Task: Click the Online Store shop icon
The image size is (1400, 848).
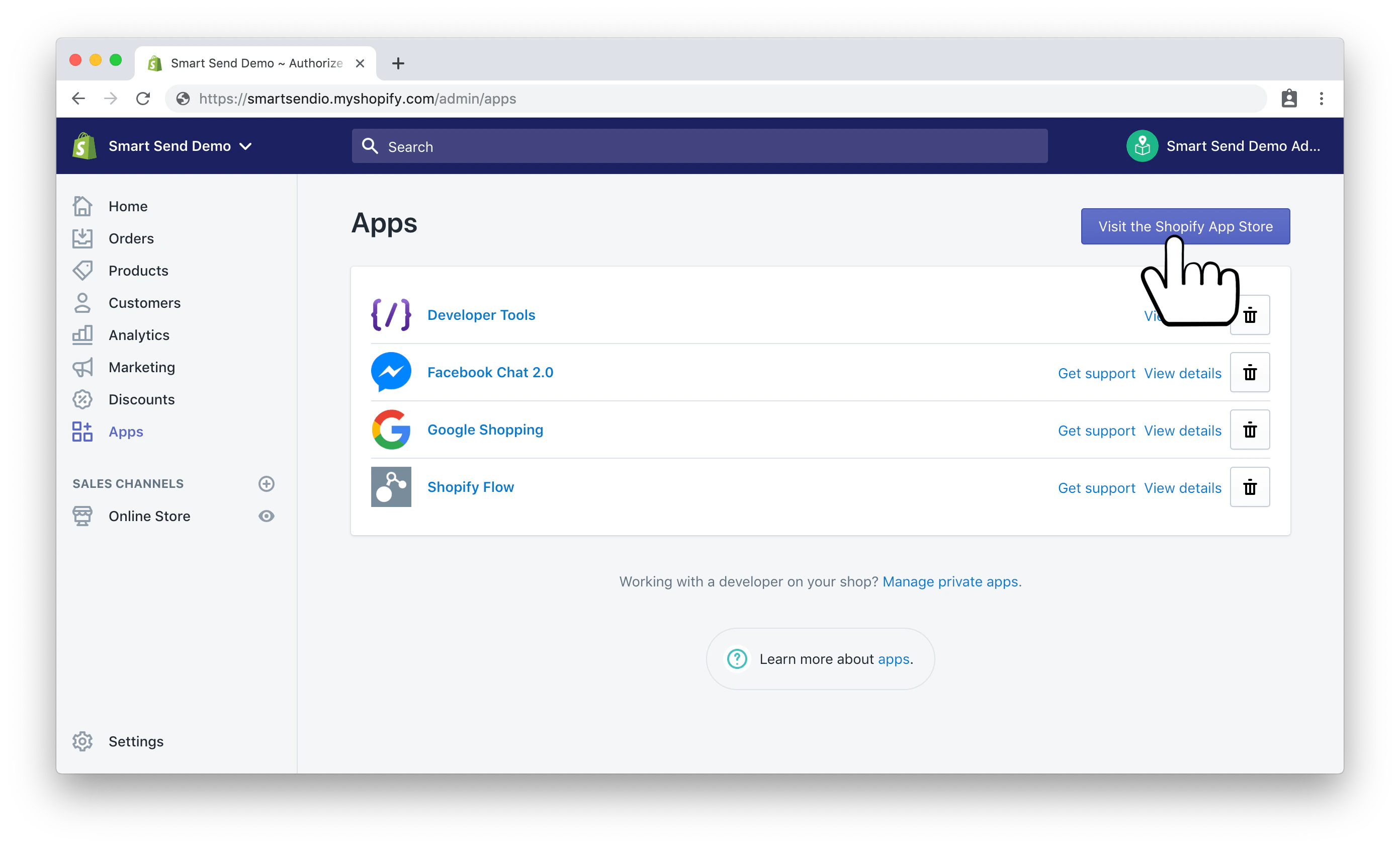Action: 82,516
